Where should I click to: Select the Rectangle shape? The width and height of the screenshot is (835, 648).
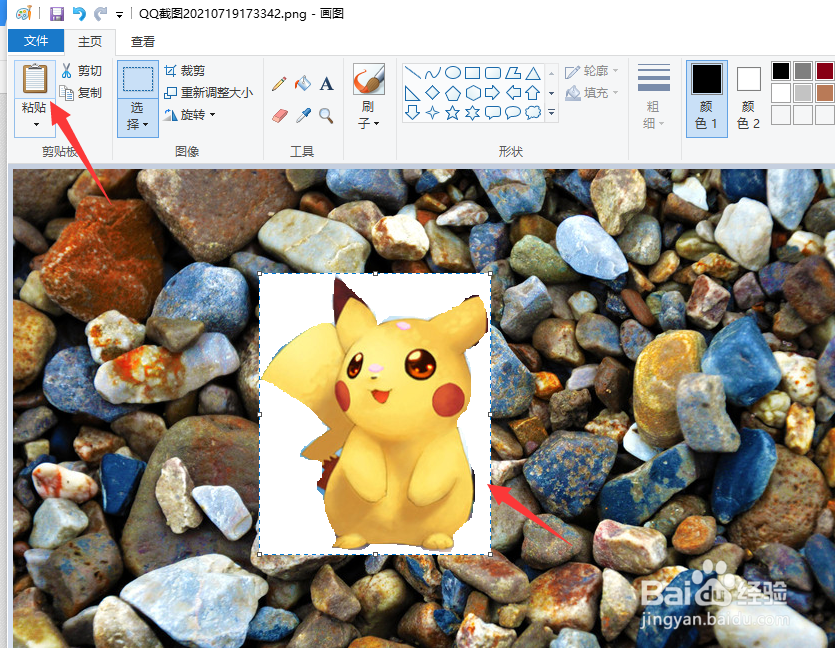[472, 73]
